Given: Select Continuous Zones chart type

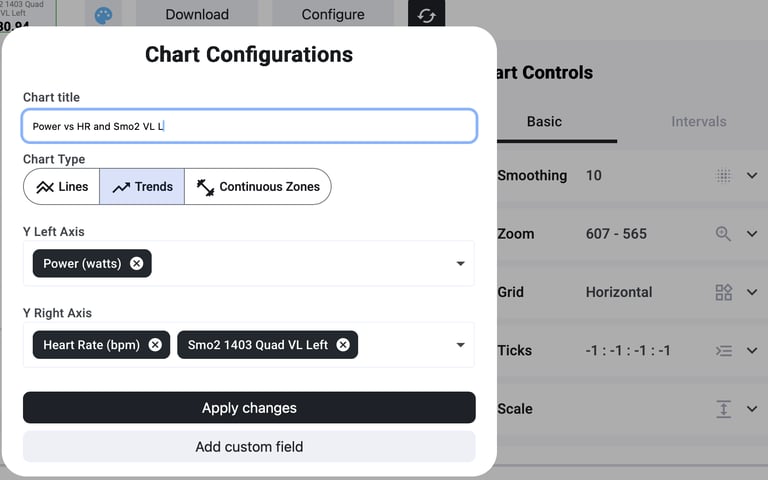Looking at the screenshot, I should 257,187.
